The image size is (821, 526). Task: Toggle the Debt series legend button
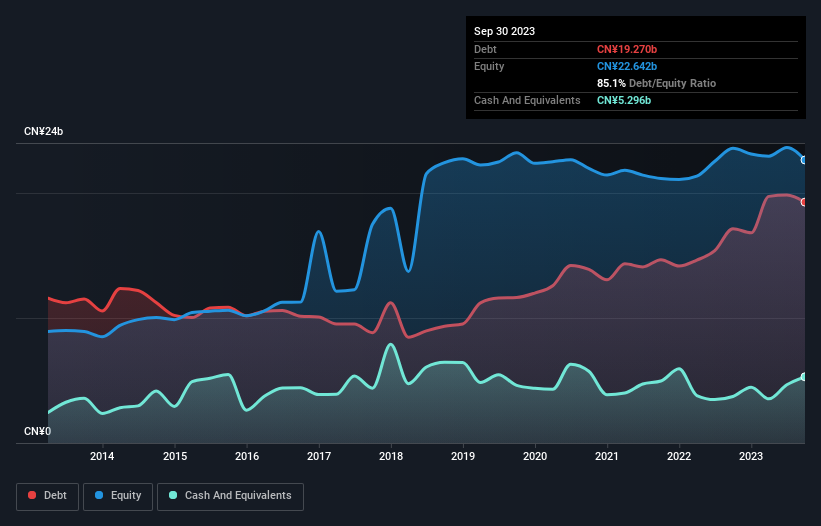click(x=48, y=496)
